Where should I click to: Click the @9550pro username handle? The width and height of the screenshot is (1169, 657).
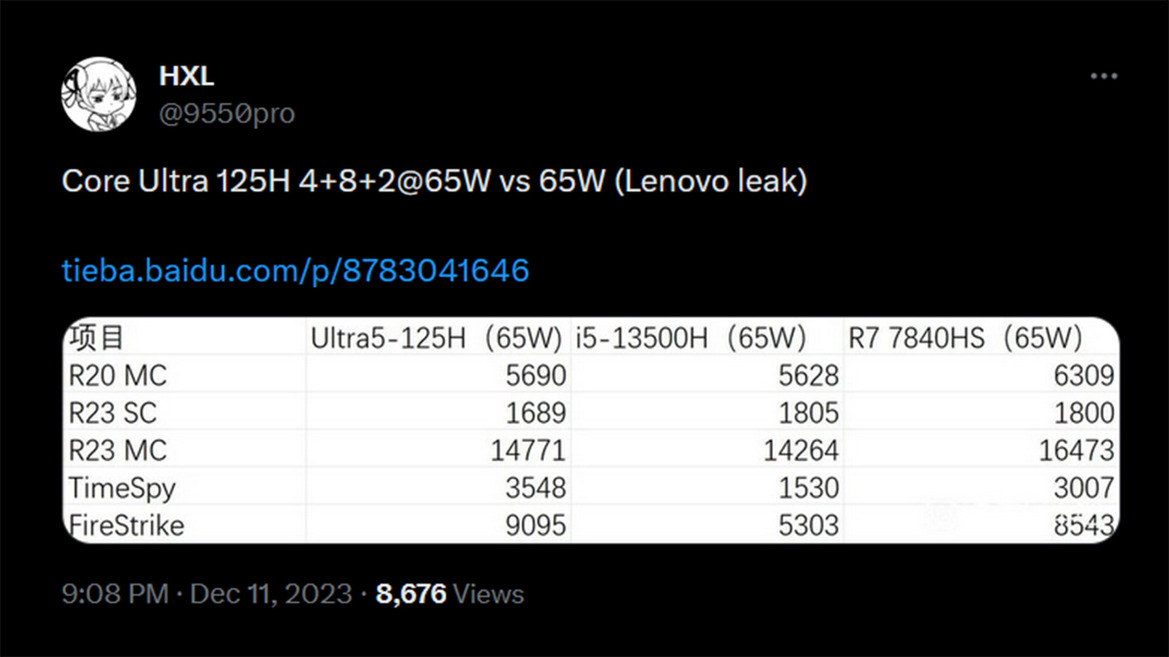[227, 113]
